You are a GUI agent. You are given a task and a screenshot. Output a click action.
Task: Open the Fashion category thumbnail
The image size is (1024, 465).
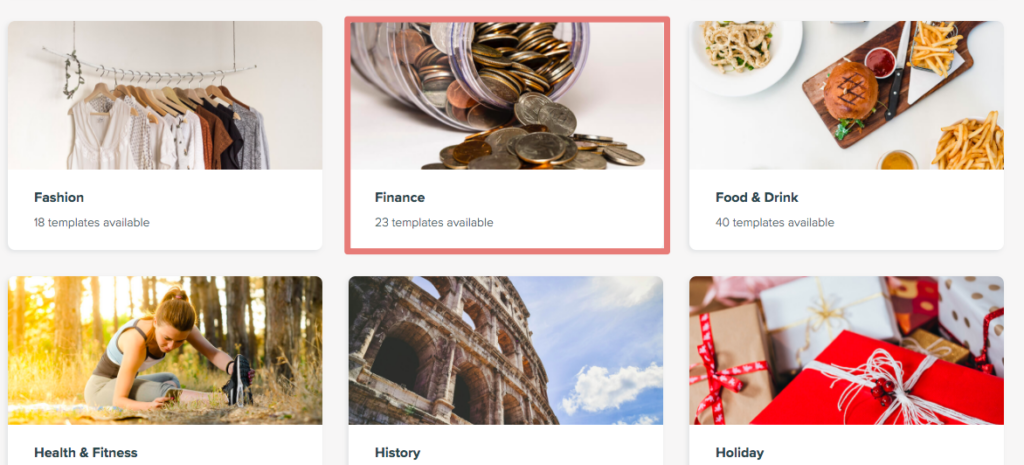pyautogui.click(x=165, y=95)
